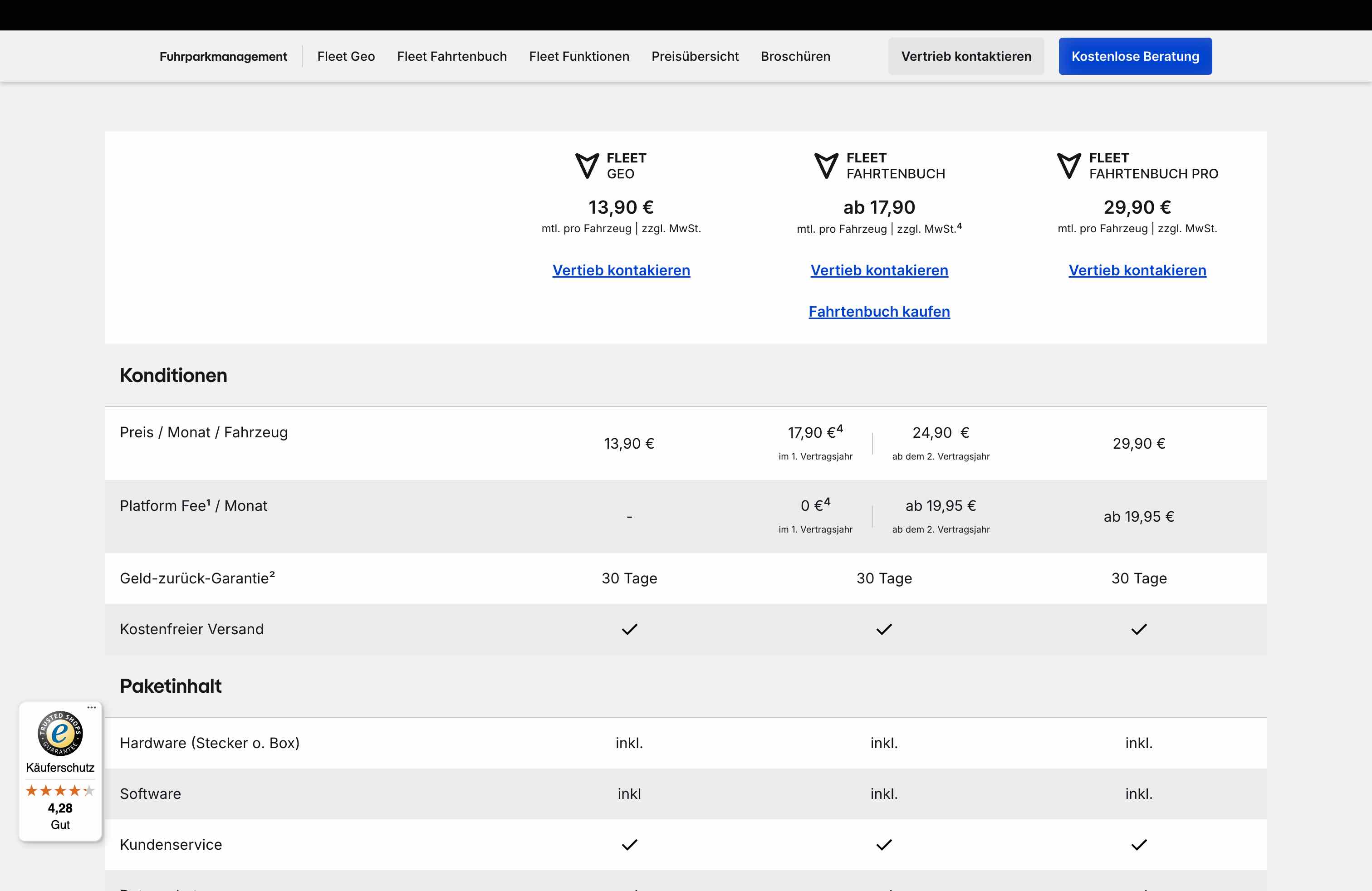Open the three-dot menu on Trusted Shops badge
This screenshot has width=1372, height=891.
pyautogui.click(x=92, y=707)
